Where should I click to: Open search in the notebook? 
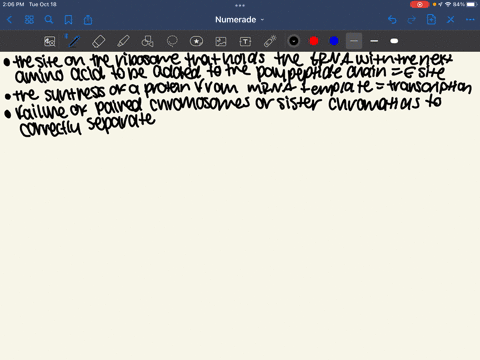coord(49,20)
